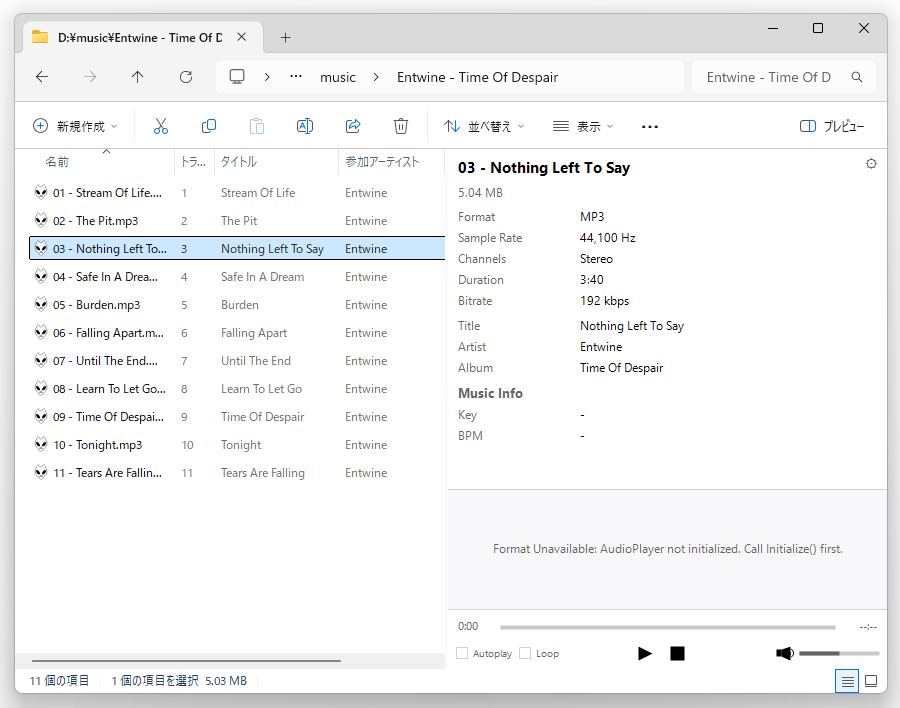
Task: Open the 表示 view dropdown
Action: [x=583, y=126]
